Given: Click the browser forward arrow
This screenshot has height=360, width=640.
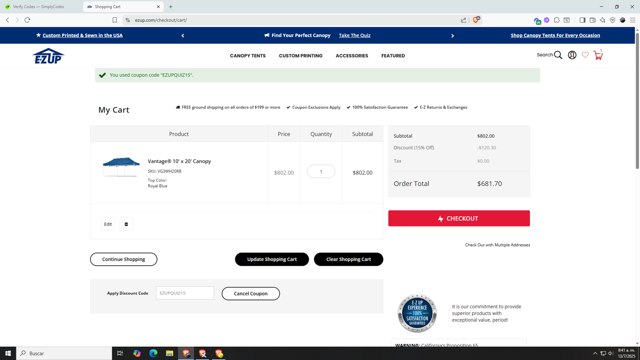Looking at the screenshot, I should [17, 20].
